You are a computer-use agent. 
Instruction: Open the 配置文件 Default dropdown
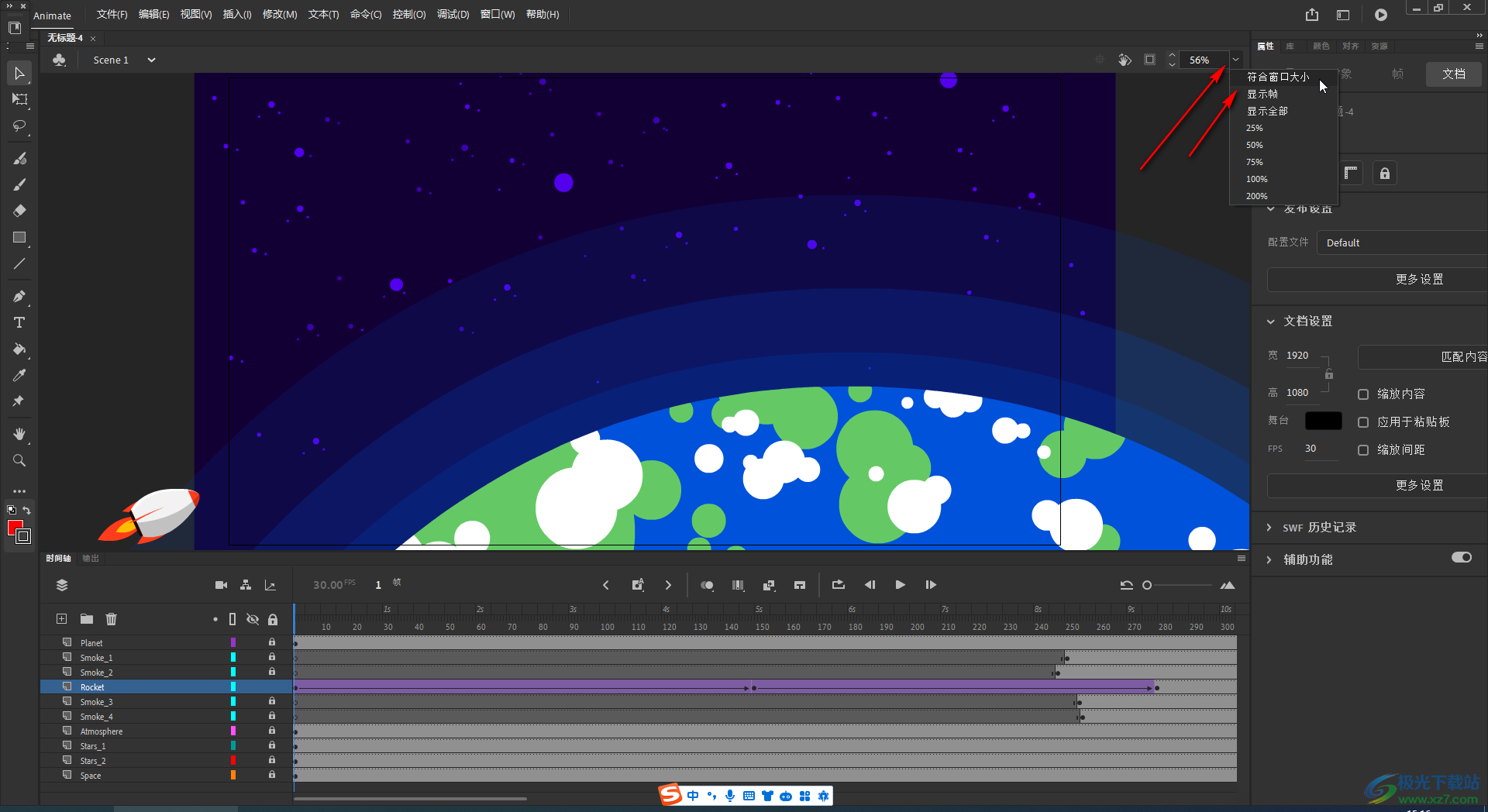[x=1401, y=243]
